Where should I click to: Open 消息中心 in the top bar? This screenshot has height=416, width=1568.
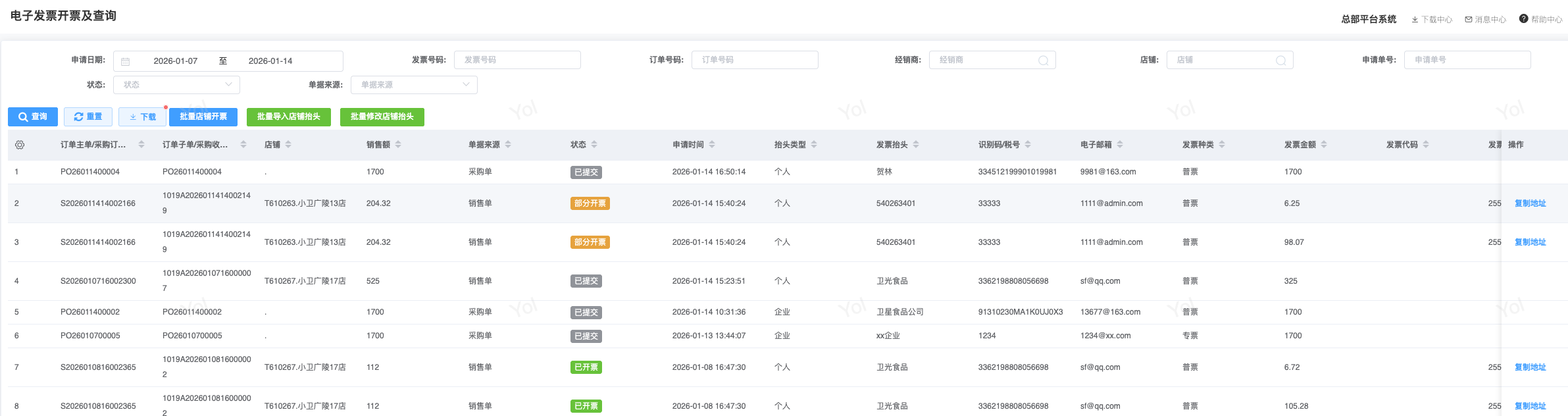(1486, 20)
